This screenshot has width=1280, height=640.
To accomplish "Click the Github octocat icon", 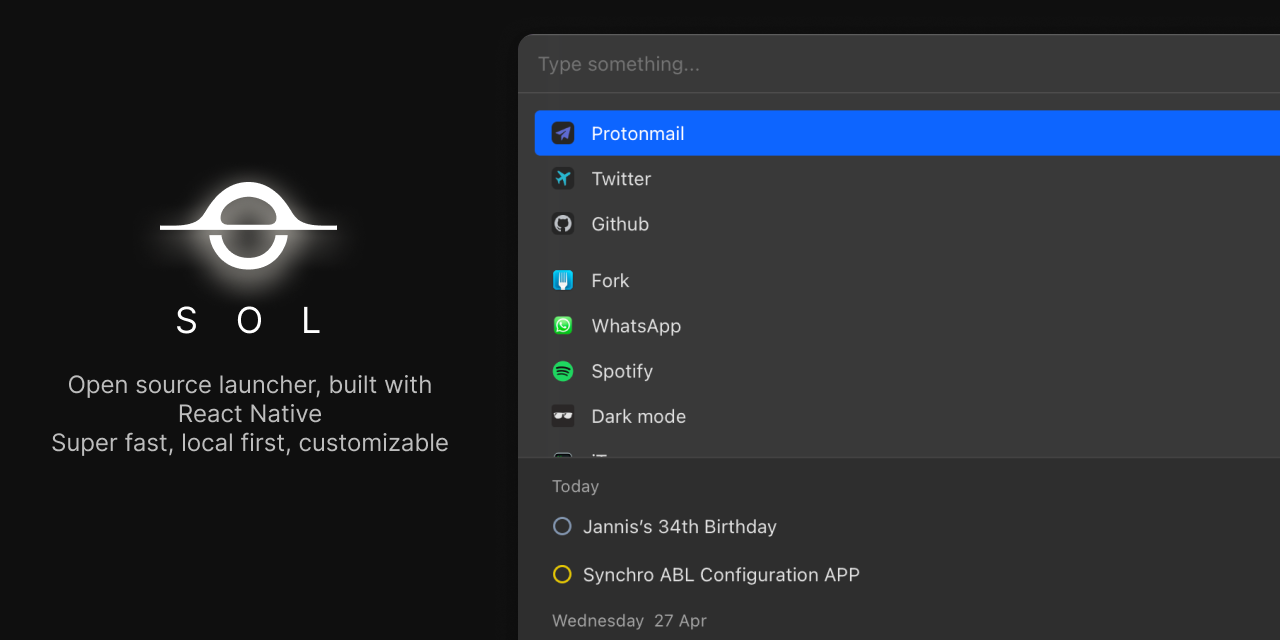I will click(563, 224).
